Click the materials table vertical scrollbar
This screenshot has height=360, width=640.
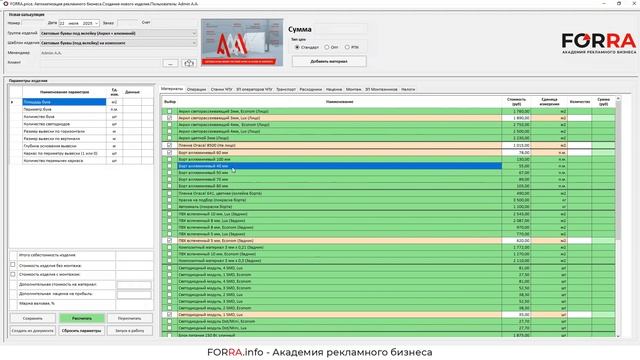pyautogui.click(x=618, y=171)
